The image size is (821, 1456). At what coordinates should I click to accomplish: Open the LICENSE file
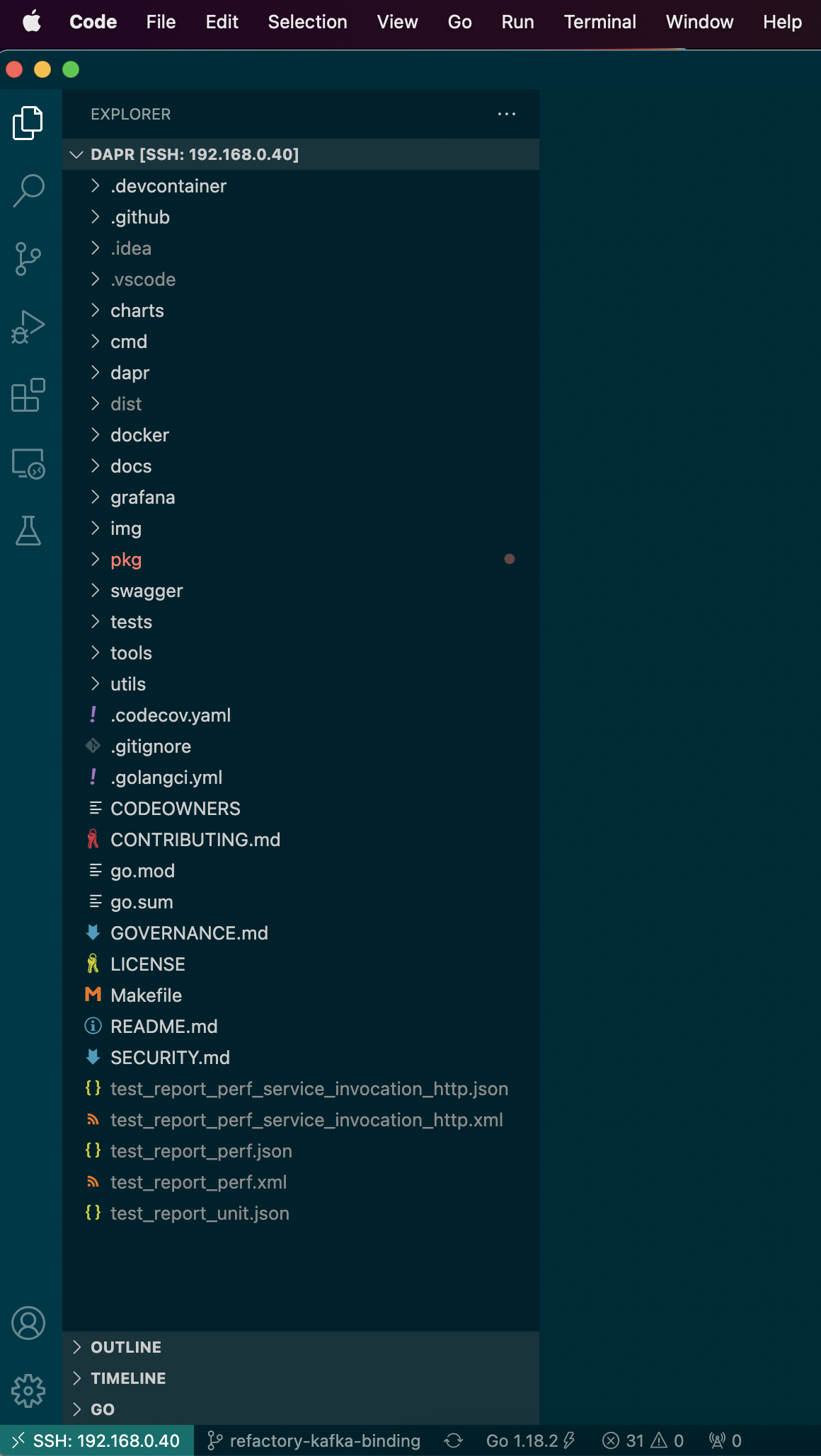[301, 964]
